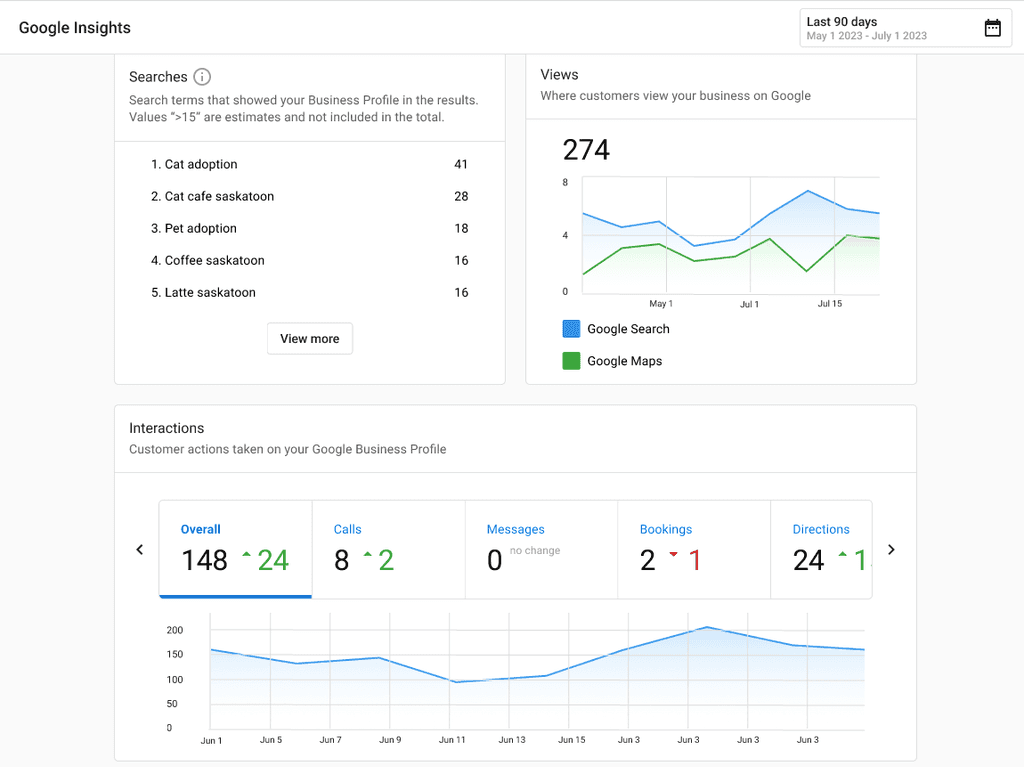Image resolution: width=1024 pixels, height=767 pixels.
Task: Toggle Google Search line visibility
Action: (615, 329)
